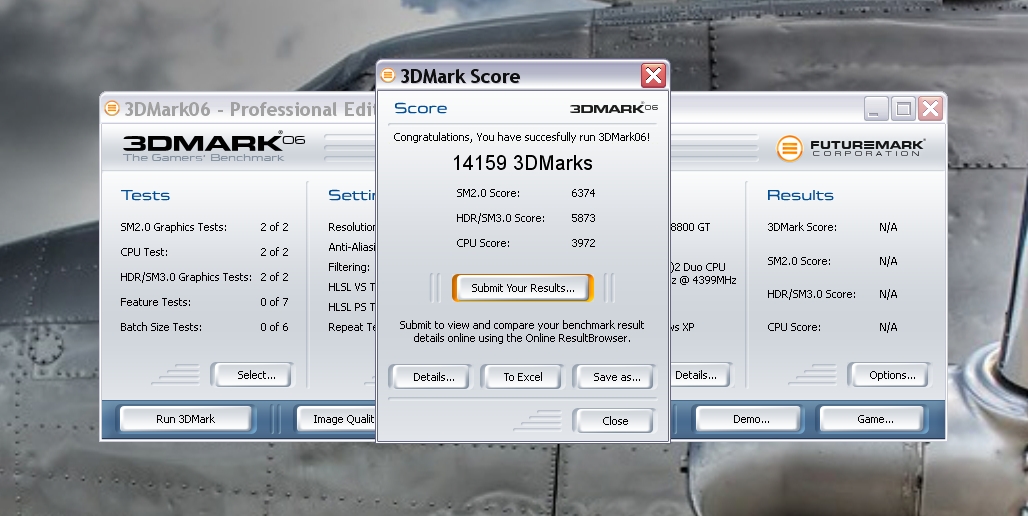Click the 3DMark Score N/A value in Results

(888, 227)
